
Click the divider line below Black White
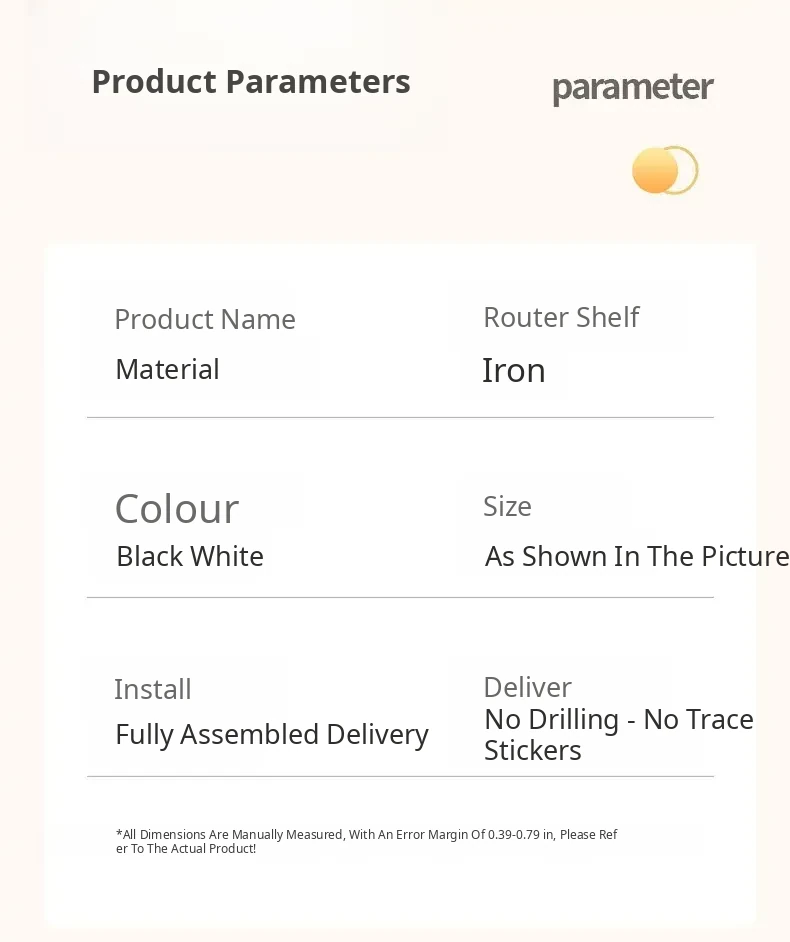pos(400,597)
